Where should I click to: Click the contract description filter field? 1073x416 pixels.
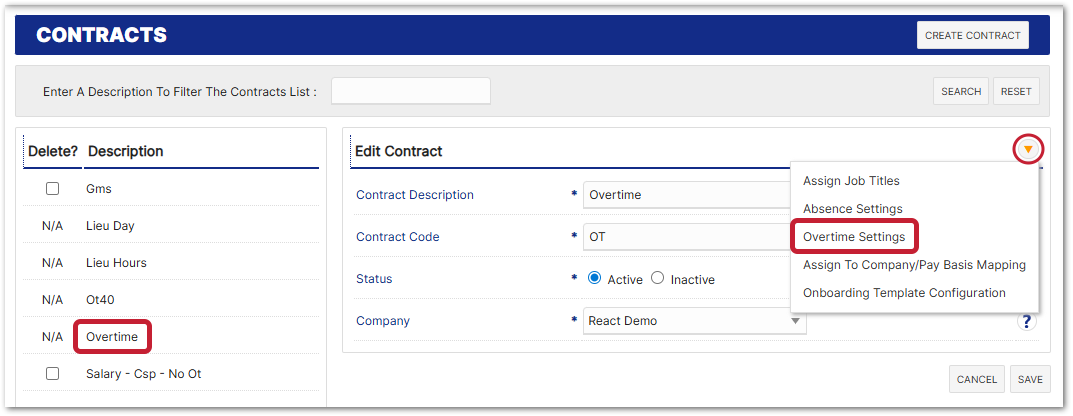pyautogui.click(x=411, y=91)
